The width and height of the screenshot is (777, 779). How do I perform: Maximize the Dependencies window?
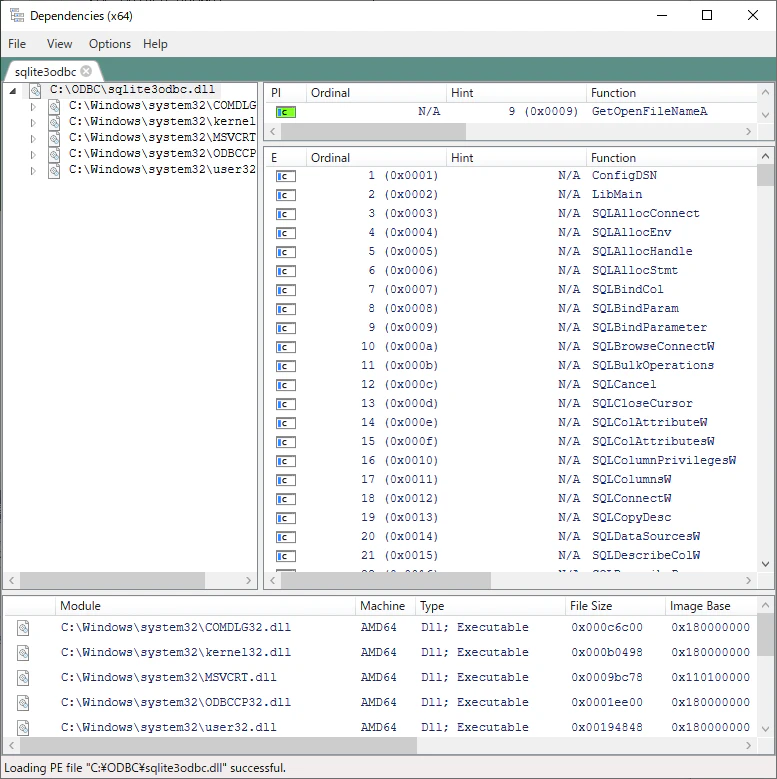click(x=707, y=15)
